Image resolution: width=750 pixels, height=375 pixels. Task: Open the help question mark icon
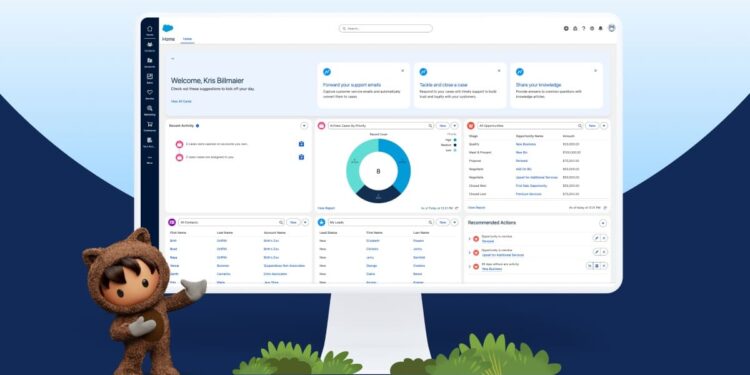(x=583, y=28)
